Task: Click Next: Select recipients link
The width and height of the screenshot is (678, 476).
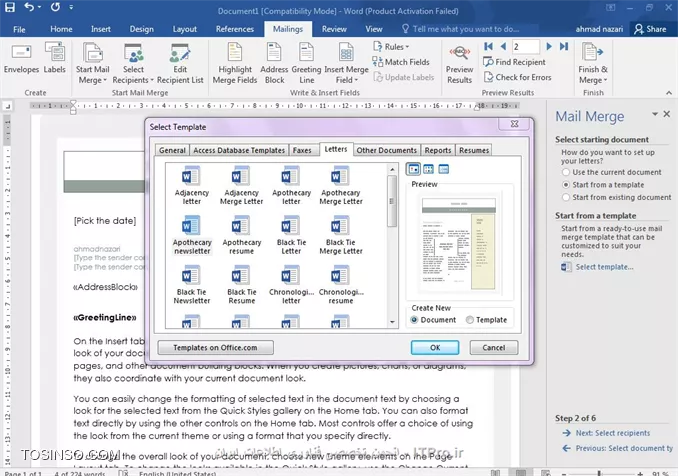Action: pyautogui.click(x=612, y=433)
